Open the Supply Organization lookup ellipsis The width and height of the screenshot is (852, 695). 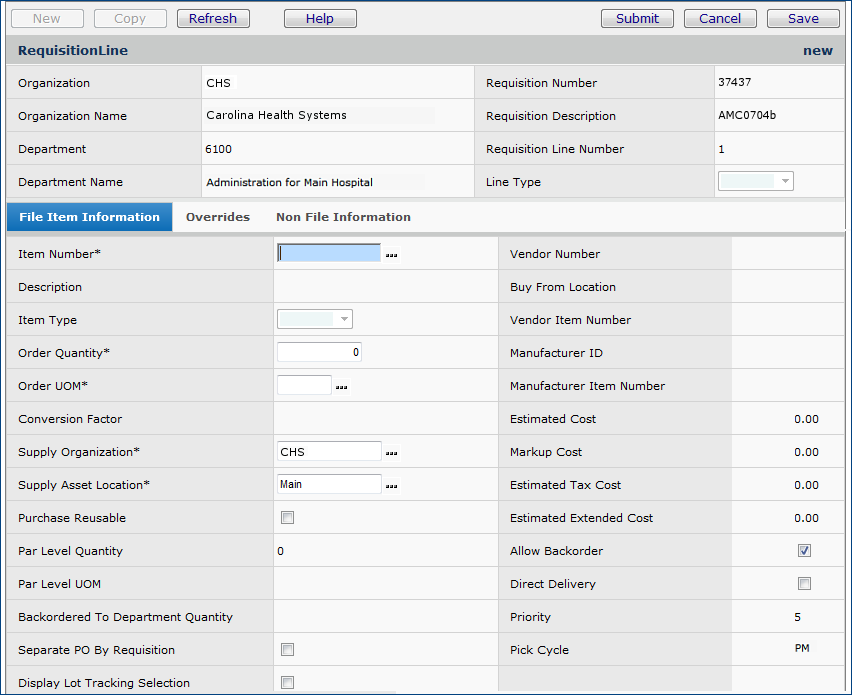click(x=391, y=453)
